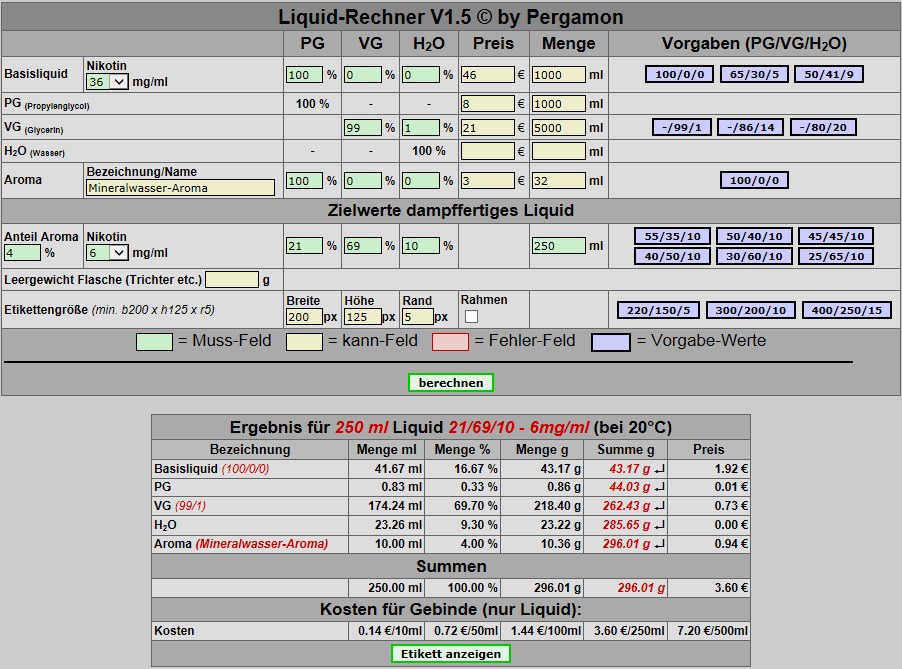Apply the 25/65/10 target ratio preset
The height and width of the screenshot is (669, 902).
pyautogui.click(x=836, y=256)
